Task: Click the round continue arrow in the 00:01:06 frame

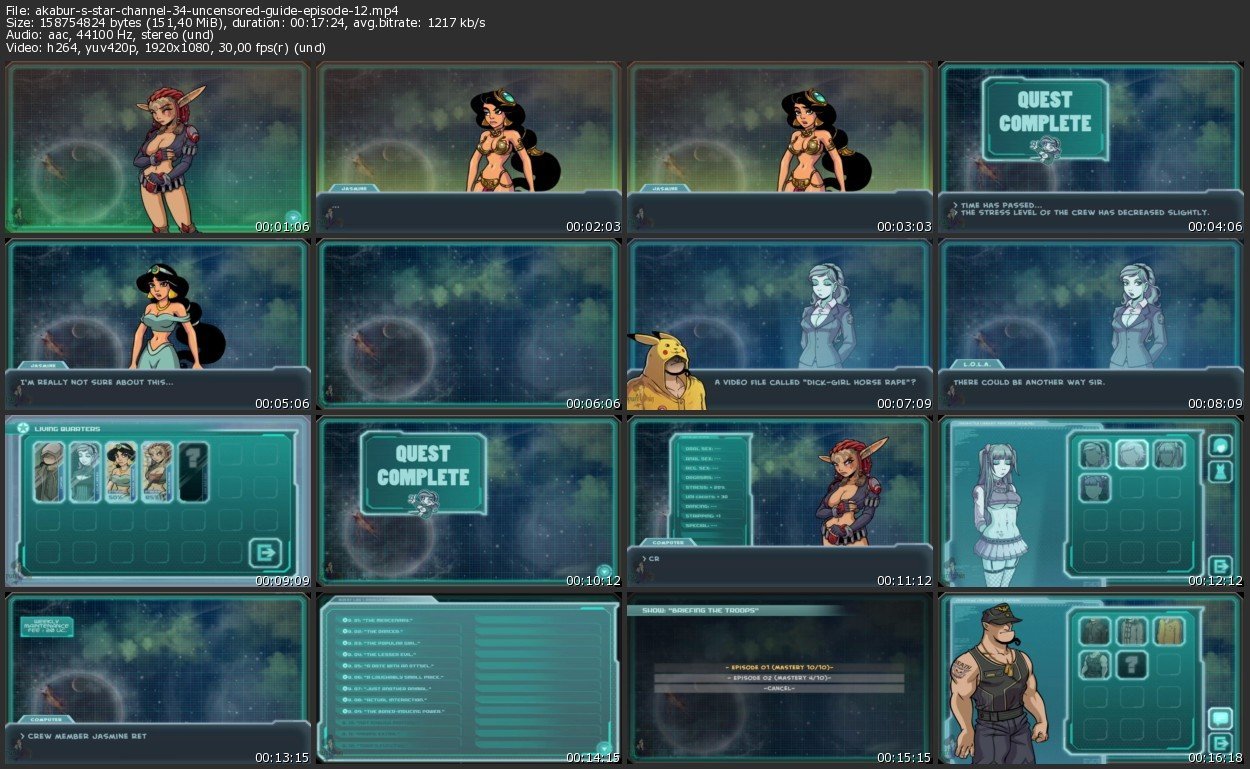Action: coord(293,216)
